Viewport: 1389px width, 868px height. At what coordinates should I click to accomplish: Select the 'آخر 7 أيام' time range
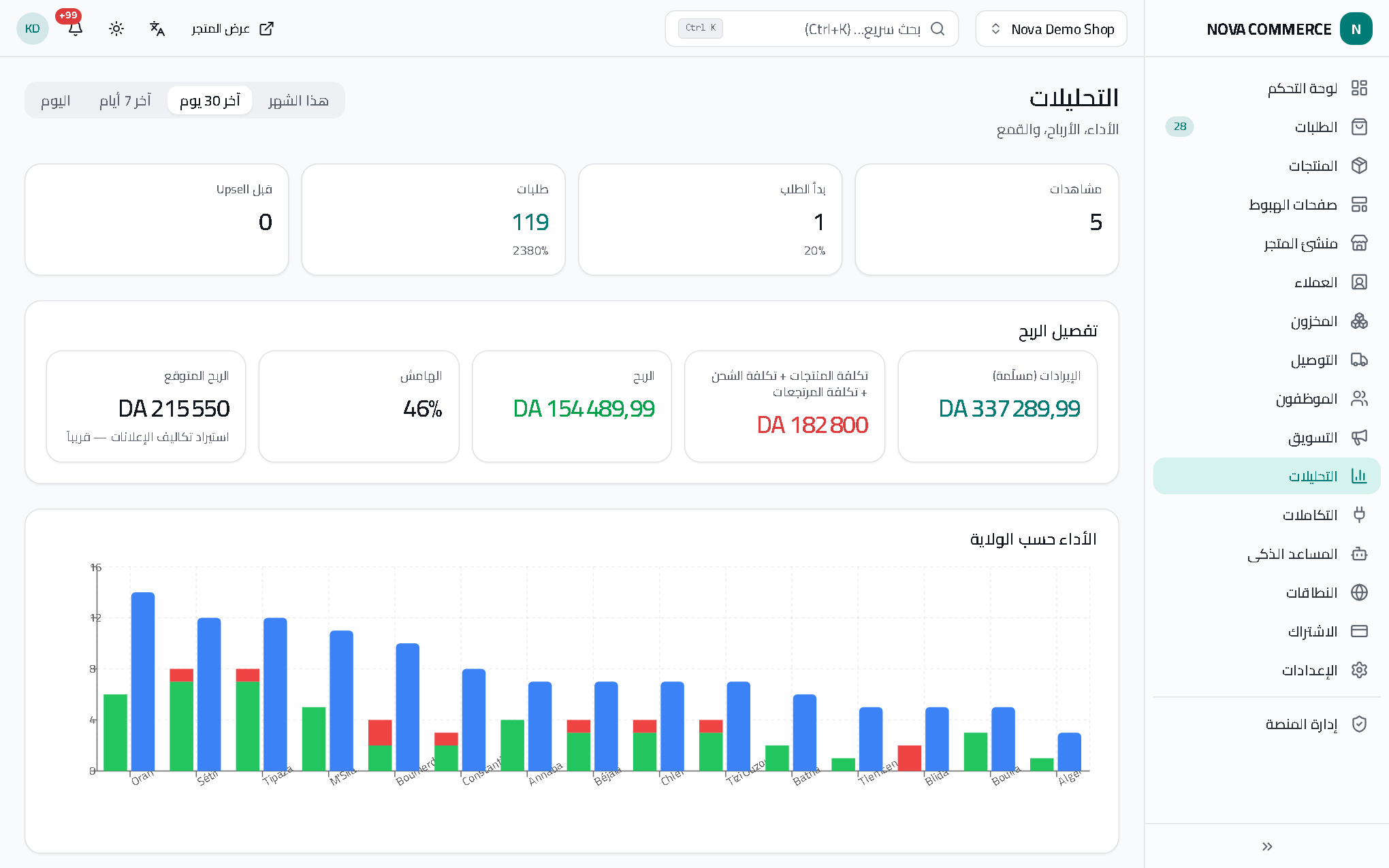(125, 101)
